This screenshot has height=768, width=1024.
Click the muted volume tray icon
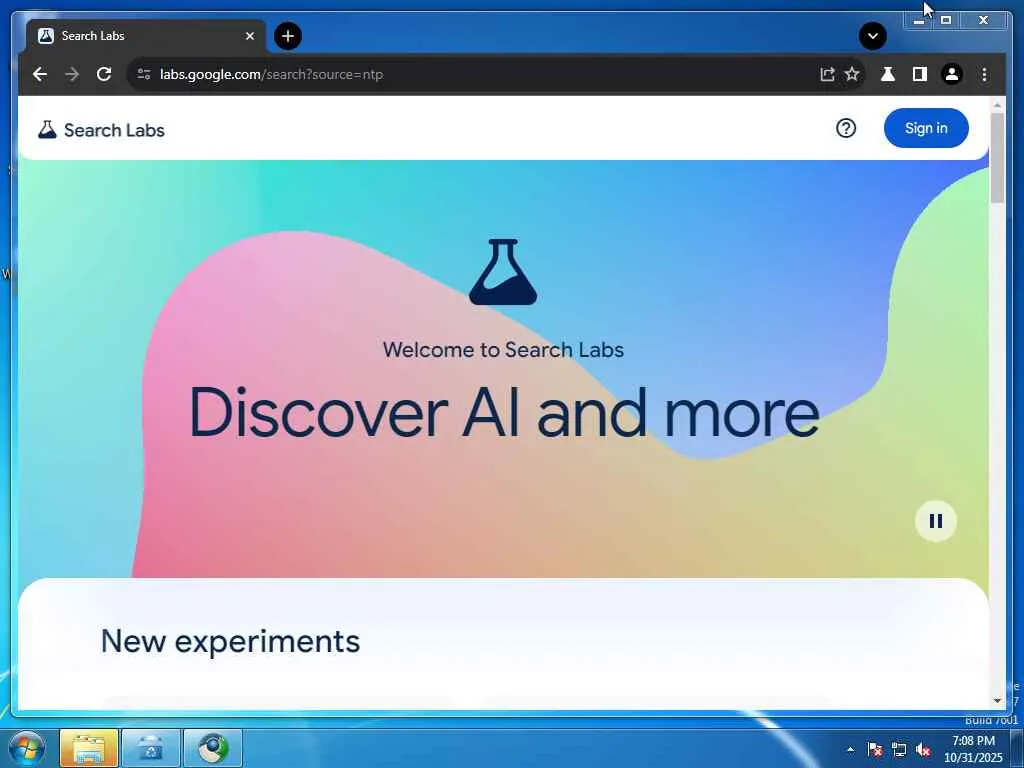923,749
